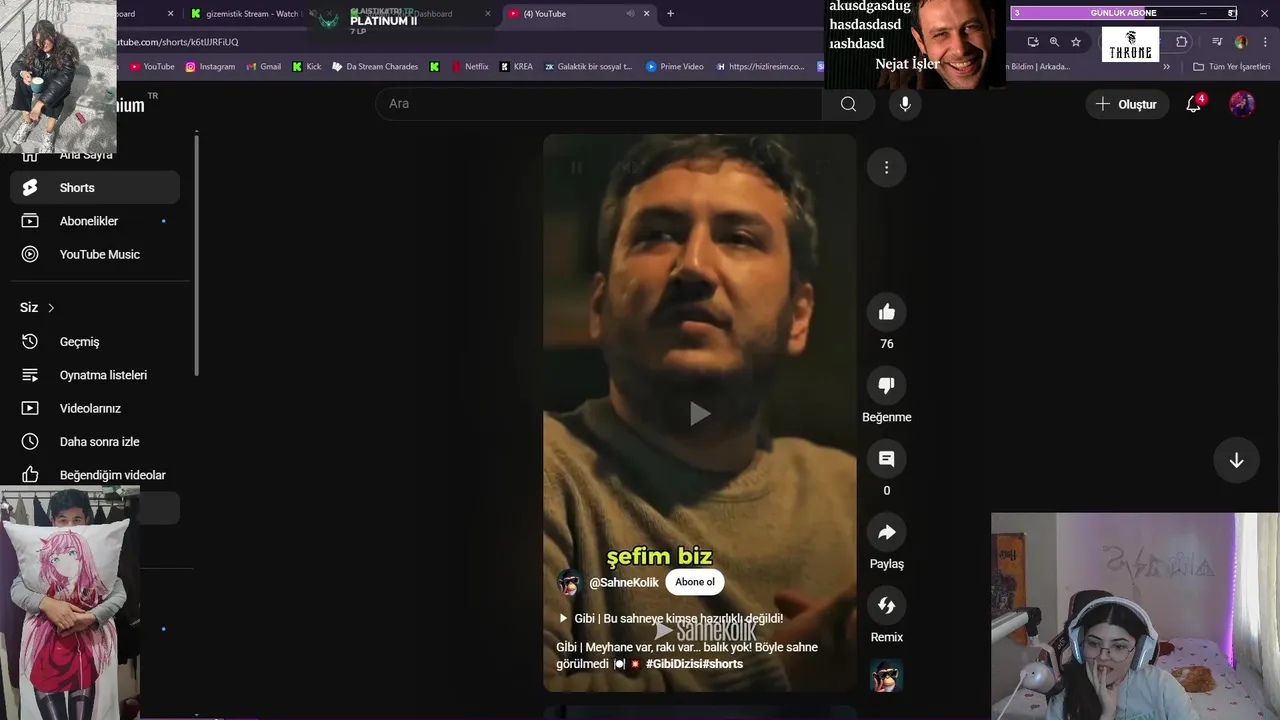The image size is (1280, 720).
Task: Expand the hidden bookmarks chevron
Action: [x=1166, y=67]
